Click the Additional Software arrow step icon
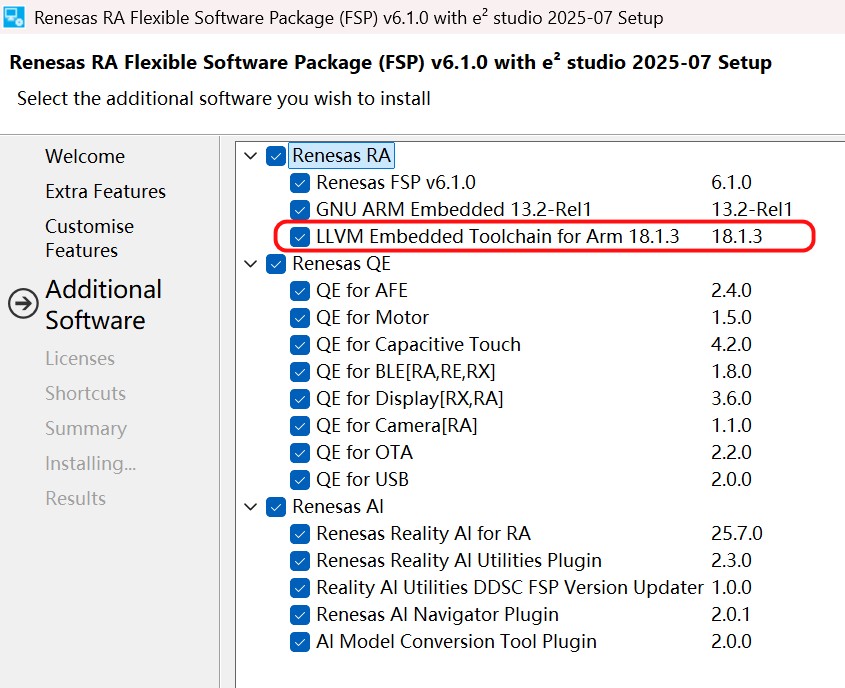 (23, 304)
